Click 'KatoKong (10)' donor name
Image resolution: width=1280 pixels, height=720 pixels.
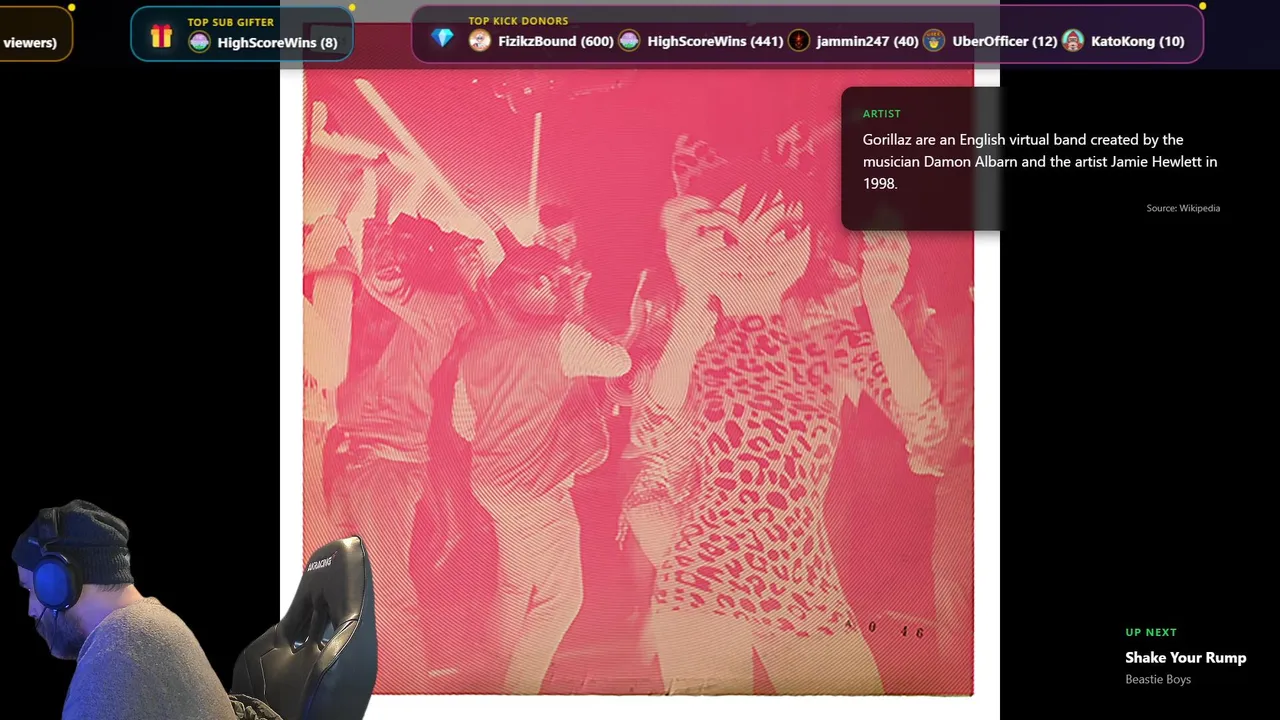click(1138, 41)
